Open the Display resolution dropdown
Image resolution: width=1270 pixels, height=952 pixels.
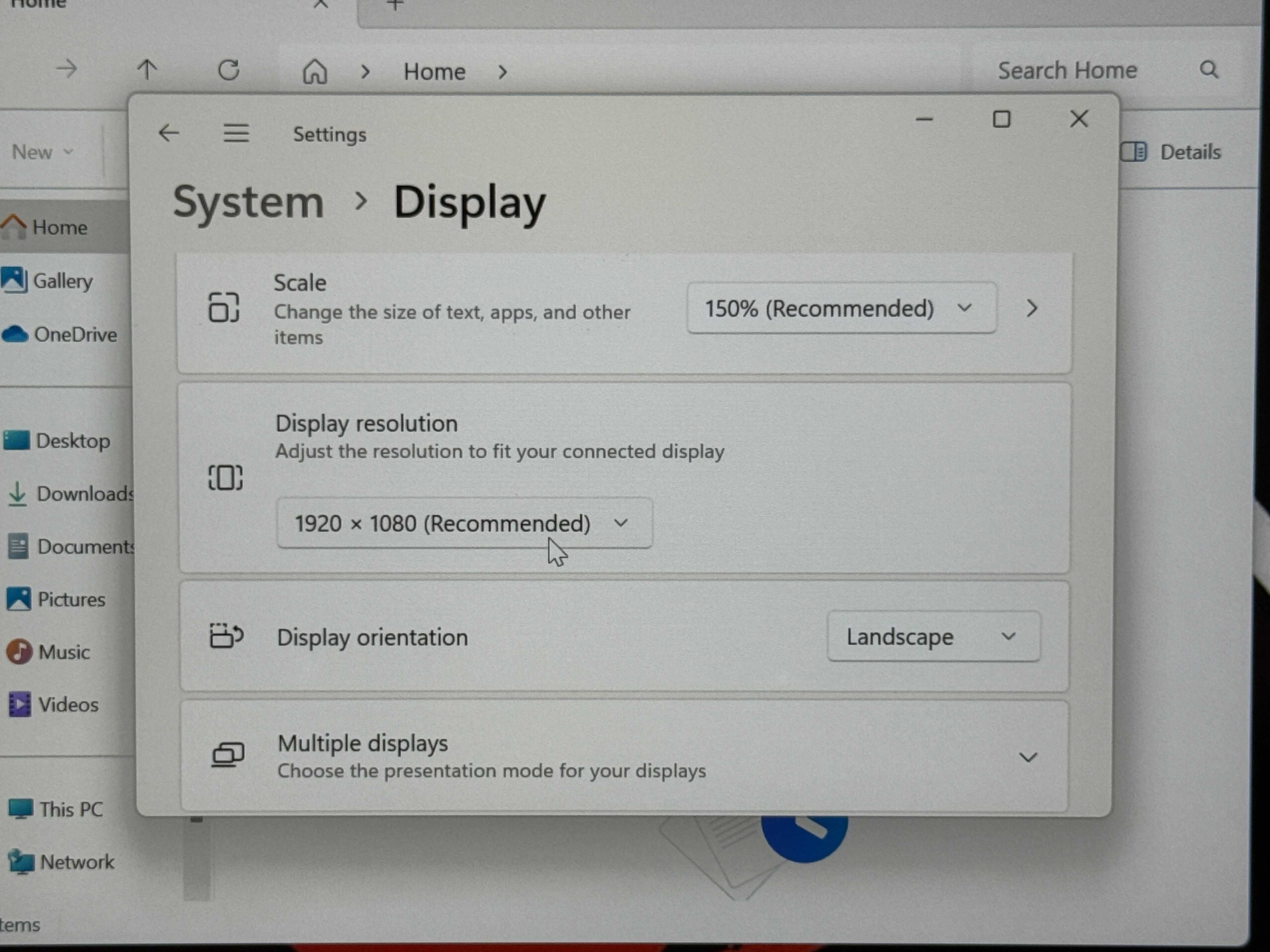pyautogui.click(x=464, y=523)
